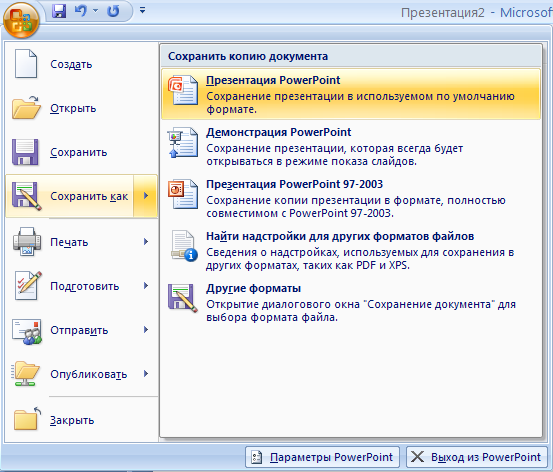Open the Customize Quick Access Toolbar dropdown
Screen dimensions: 553x472
(142, 11)
